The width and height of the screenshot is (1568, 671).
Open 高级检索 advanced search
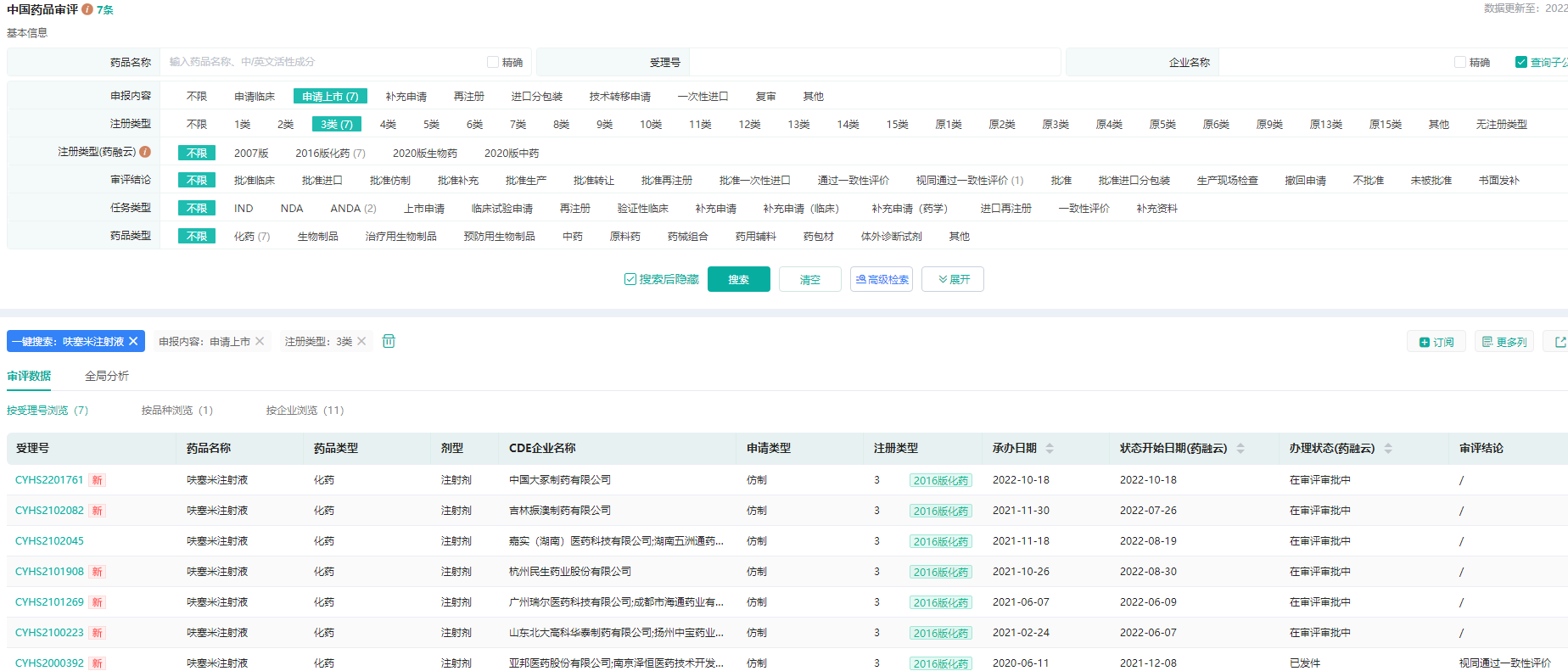point(881,279)
